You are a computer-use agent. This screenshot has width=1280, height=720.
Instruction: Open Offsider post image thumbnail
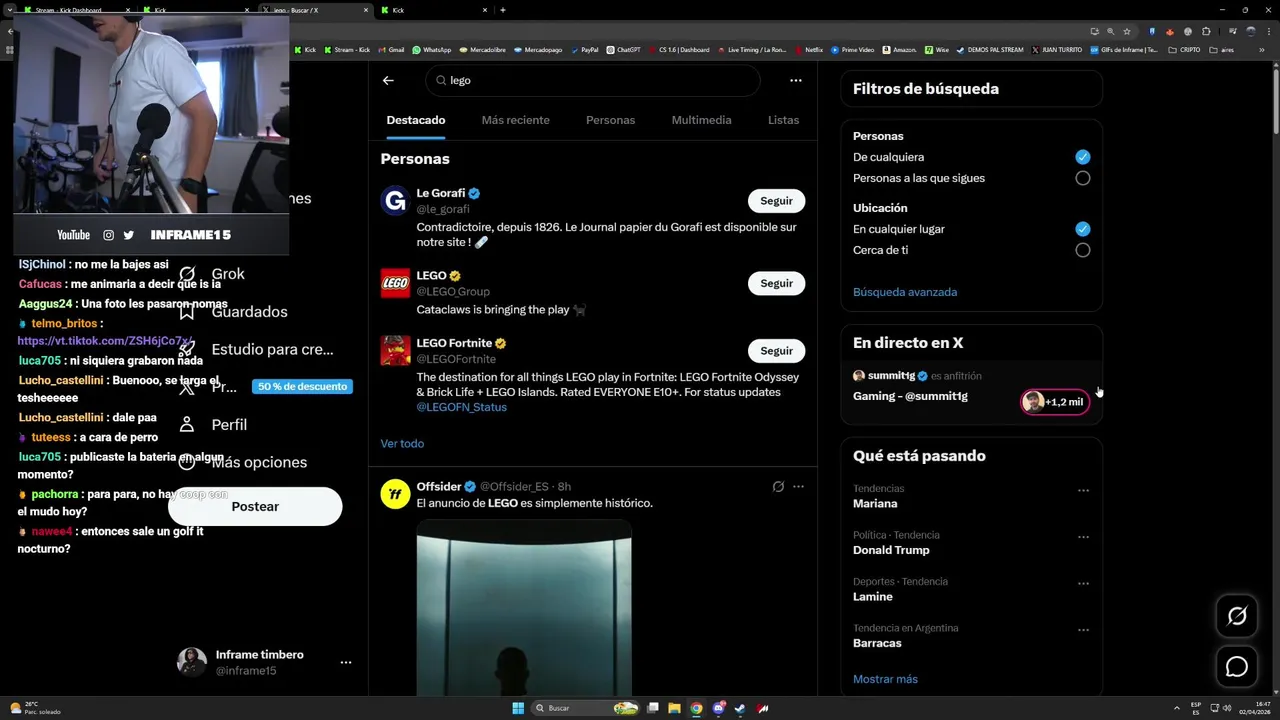[x=524, y=608]
